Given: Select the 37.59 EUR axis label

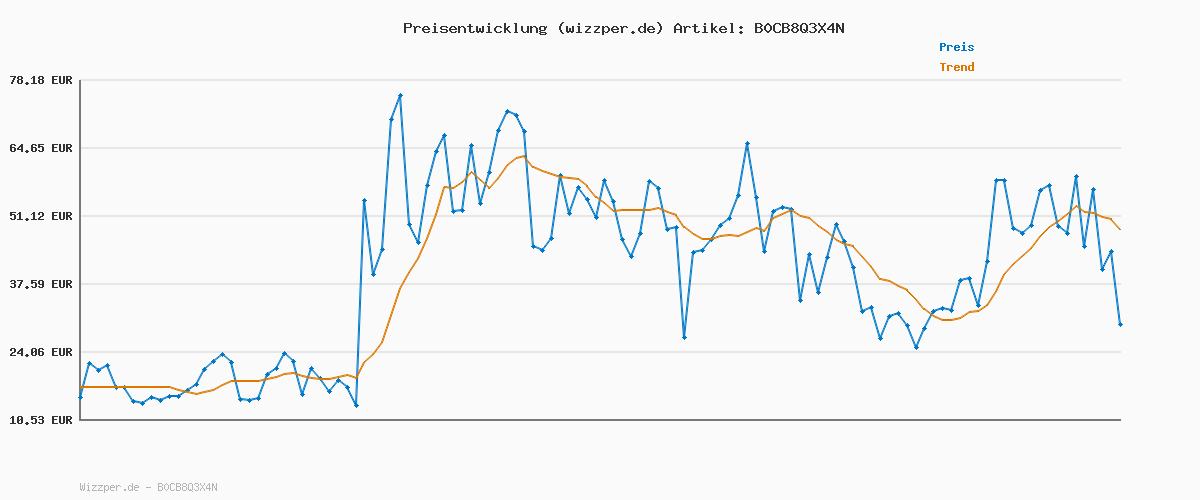Looking at the screenshot, I should coord(41,284).
